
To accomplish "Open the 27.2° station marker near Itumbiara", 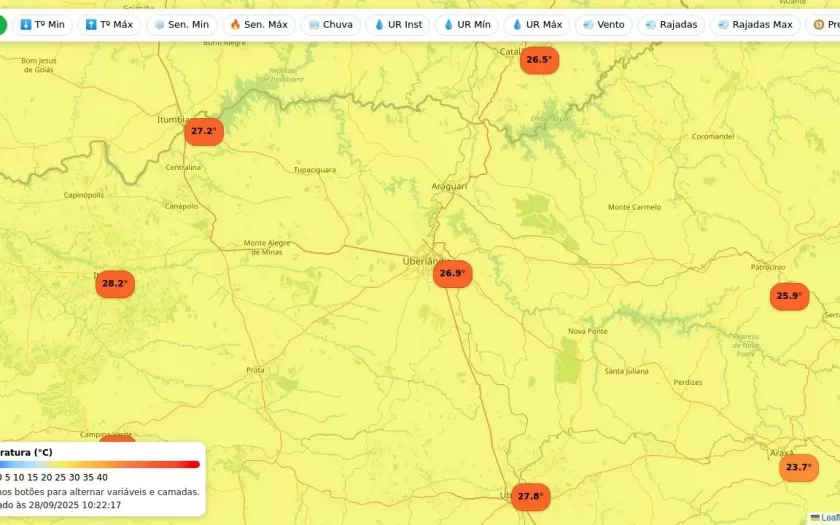I will click(x=203, y=131).
